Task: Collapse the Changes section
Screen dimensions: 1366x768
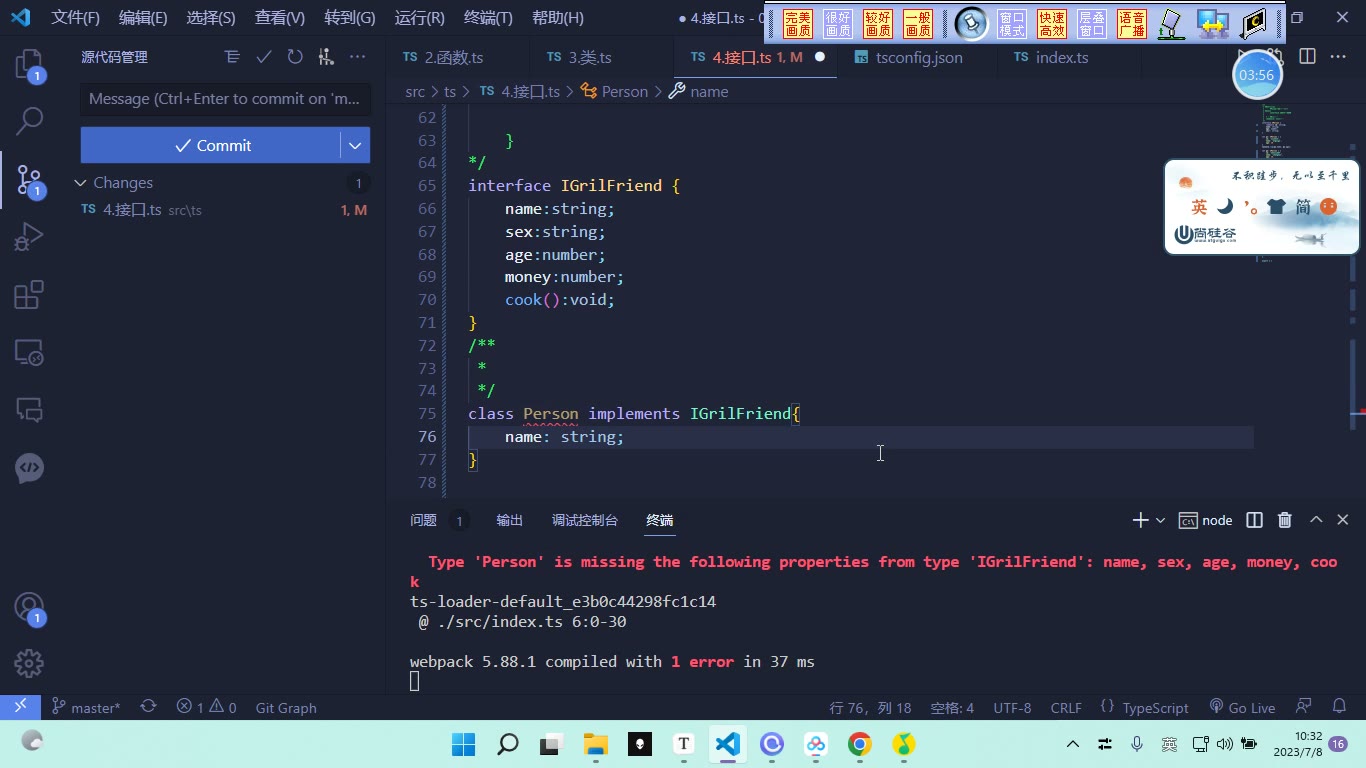Action: tap(80, 183)
